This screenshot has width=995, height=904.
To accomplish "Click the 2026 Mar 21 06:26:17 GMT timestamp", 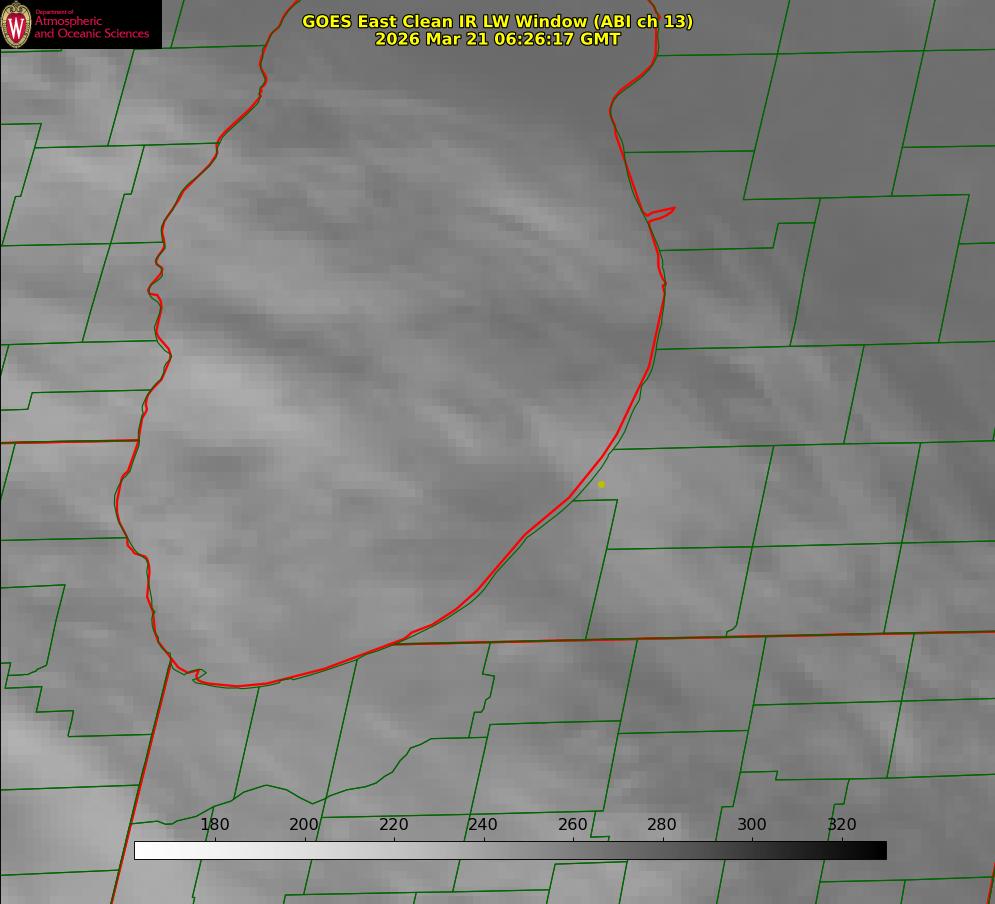I will [498, 39].
